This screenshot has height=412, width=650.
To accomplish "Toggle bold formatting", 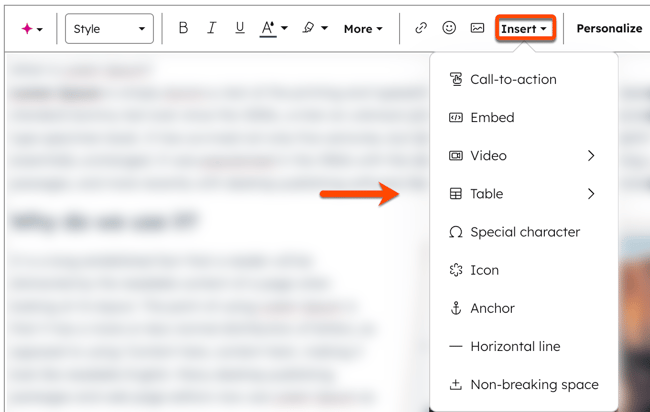I will pos(183,28).
